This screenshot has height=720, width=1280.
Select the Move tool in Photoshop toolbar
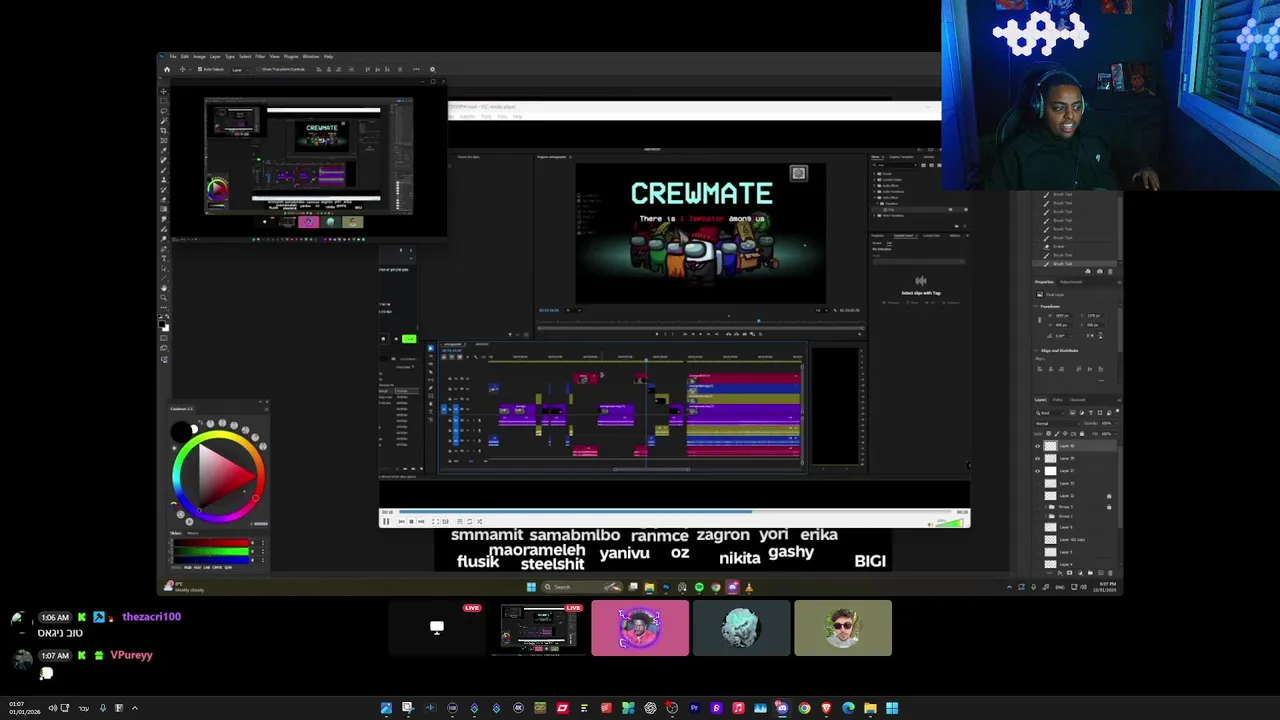click(x=164, y=91)
